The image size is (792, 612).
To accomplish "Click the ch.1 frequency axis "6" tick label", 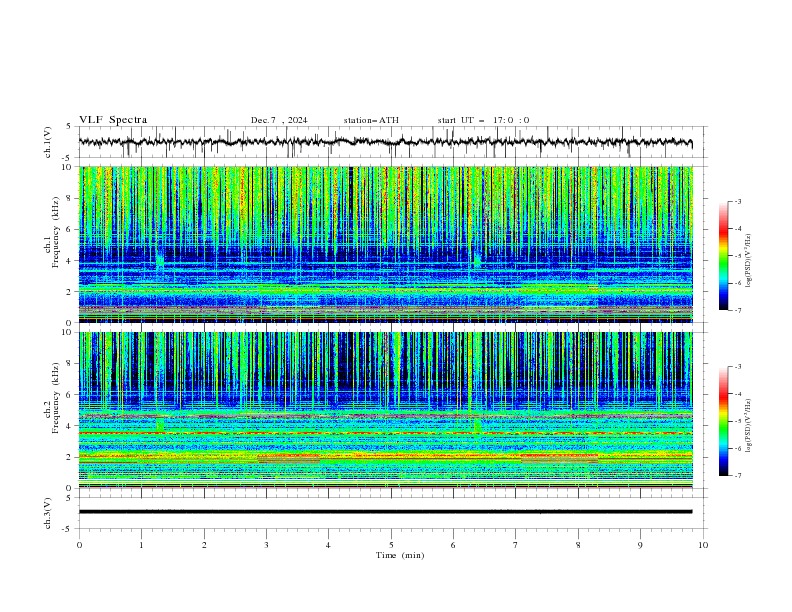I will coord(70,229).
